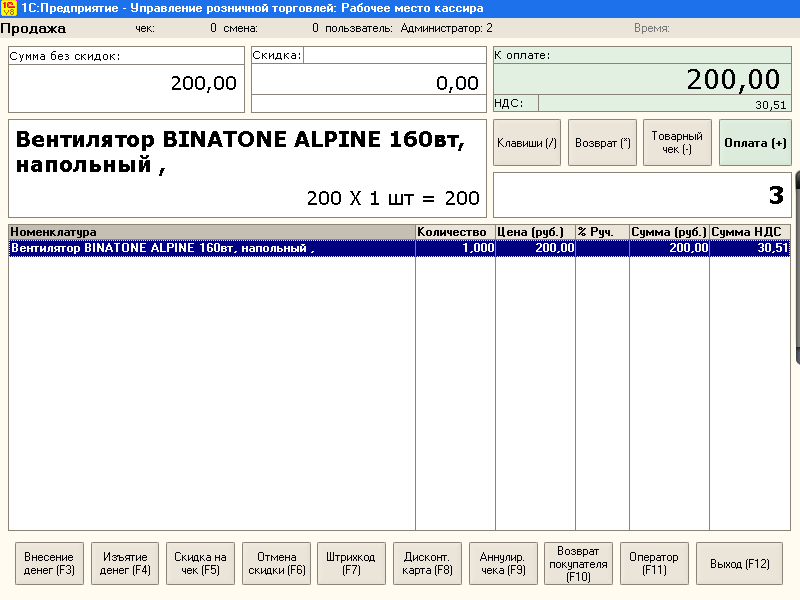Click the % Руч. column header

[603, 232]
